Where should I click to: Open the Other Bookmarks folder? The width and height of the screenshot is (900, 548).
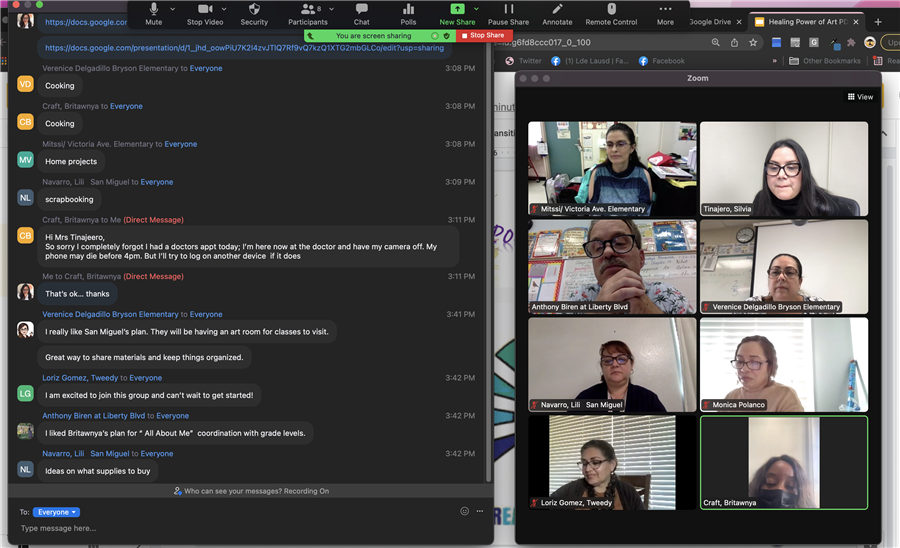[x=825, y=61]
